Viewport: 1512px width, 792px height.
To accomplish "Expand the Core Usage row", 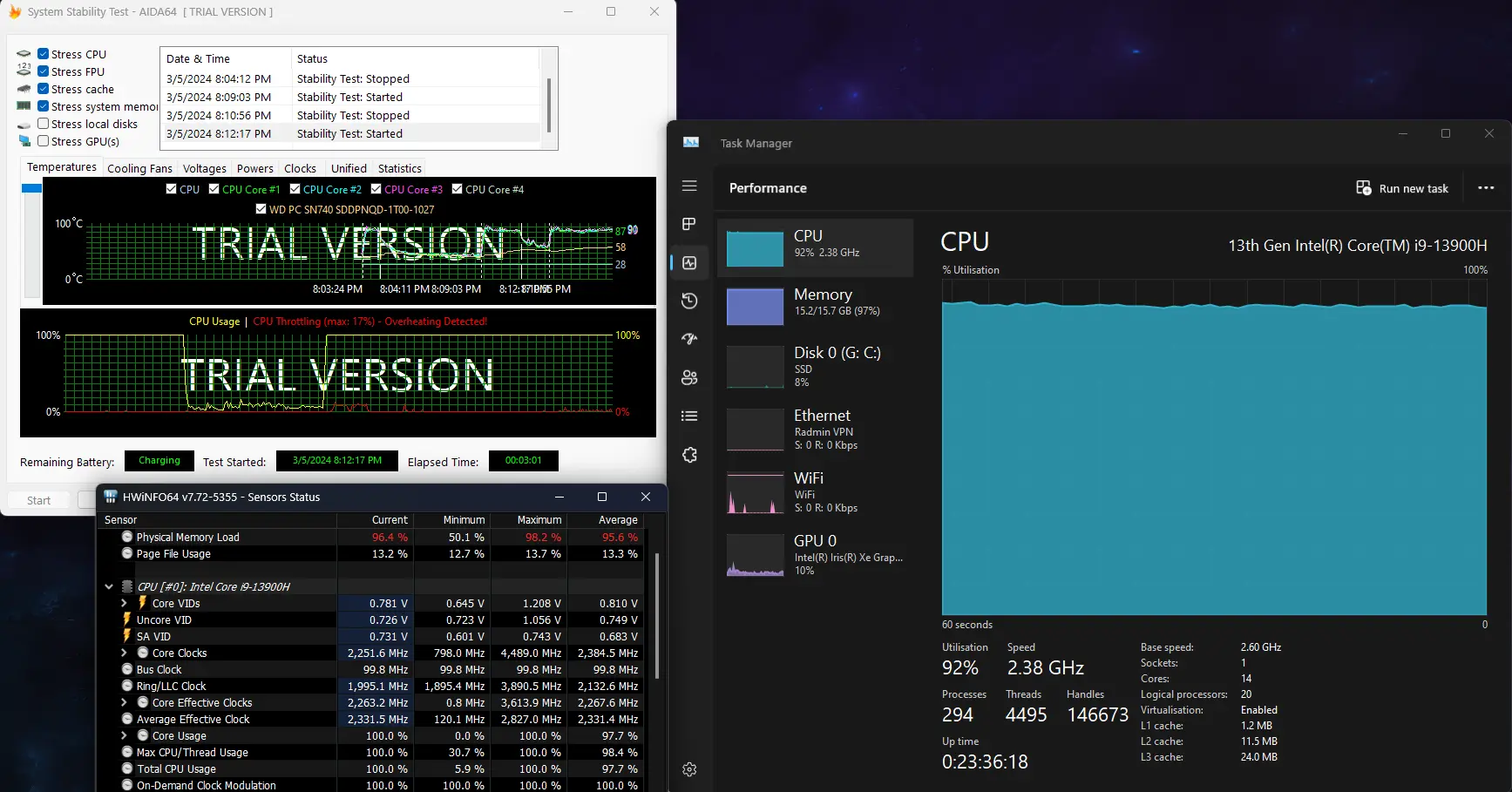I will [x=124, y=735].
